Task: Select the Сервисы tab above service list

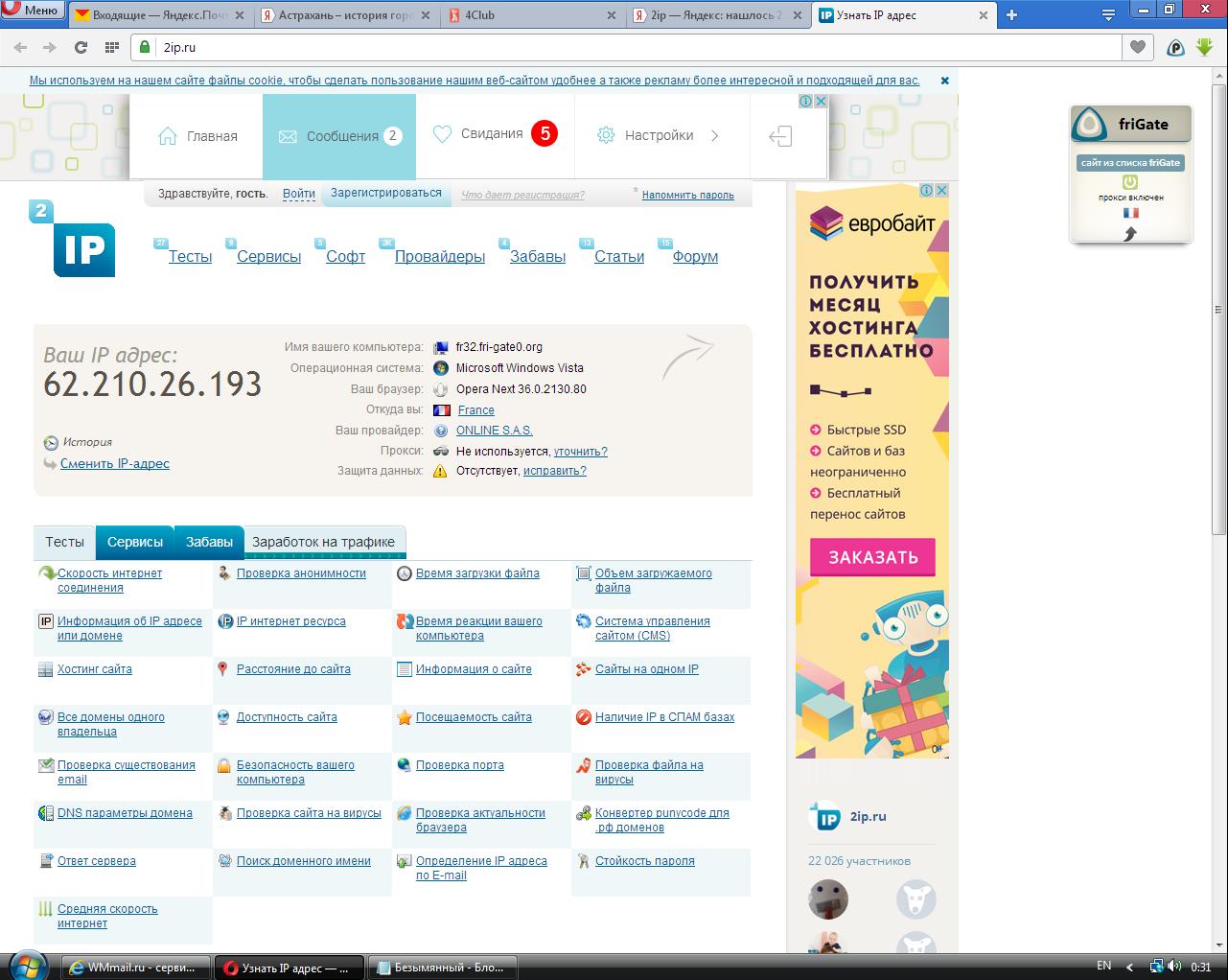Action: tap(135, 542)
